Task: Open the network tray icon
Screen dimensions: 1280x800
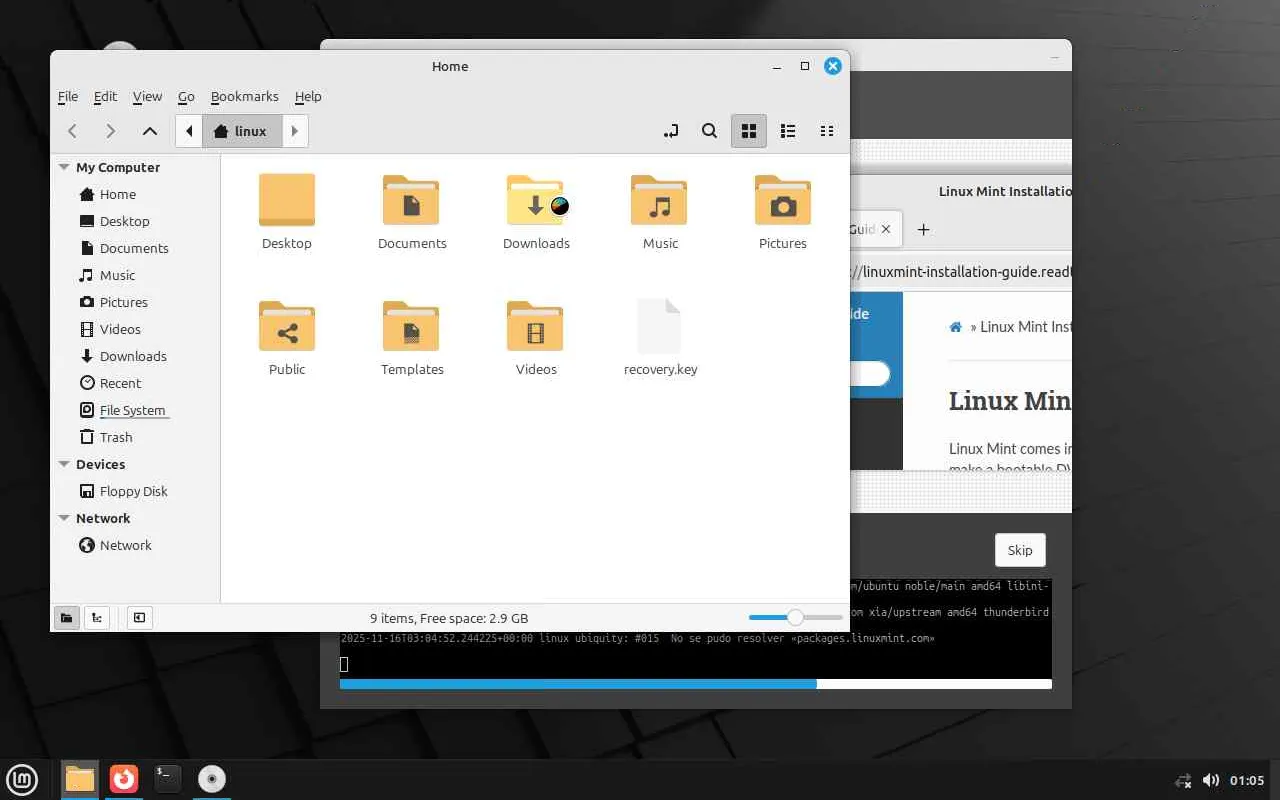Action: [x=1184, y=780]
